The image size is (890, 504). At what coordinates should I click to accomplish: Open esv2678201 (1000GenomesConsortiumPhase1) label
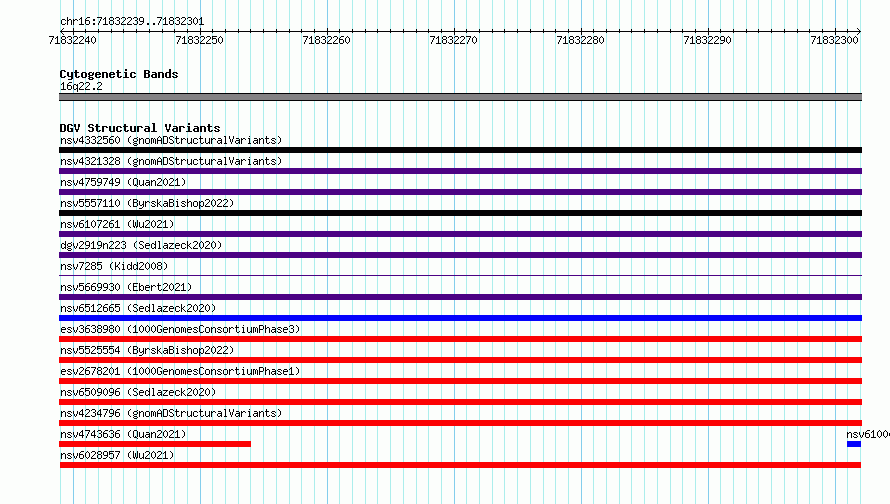click(180, 371)
